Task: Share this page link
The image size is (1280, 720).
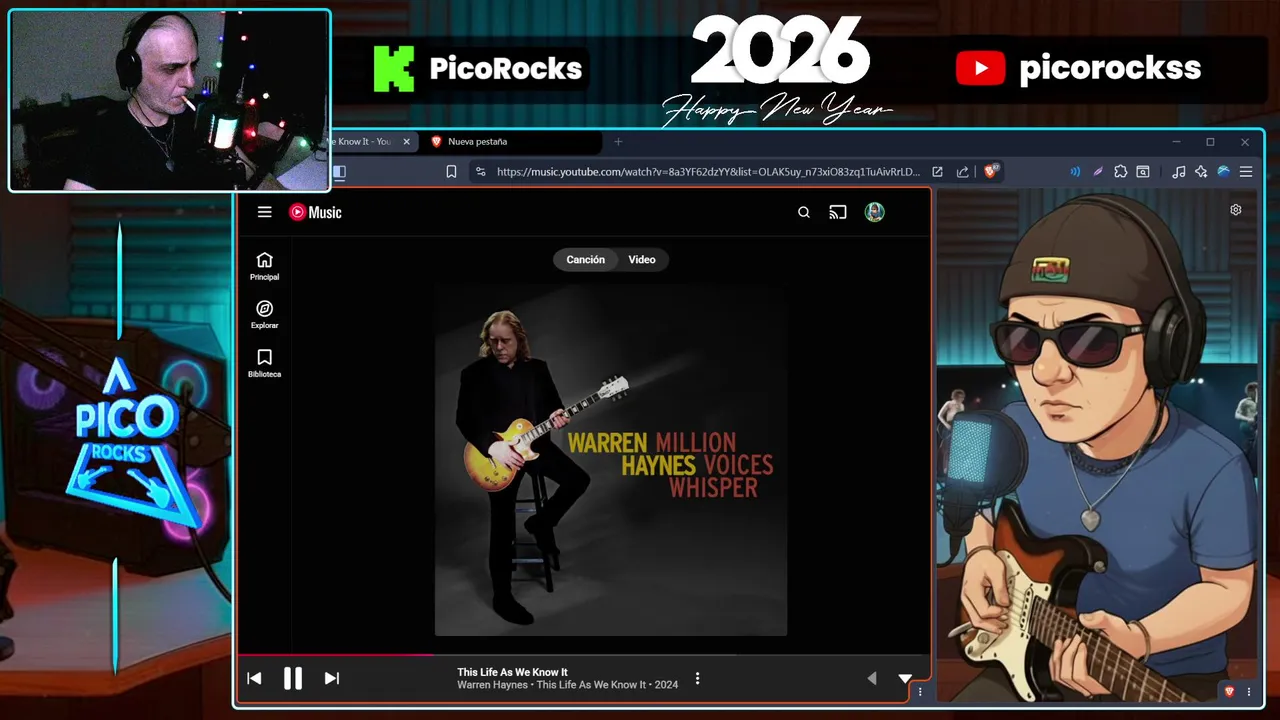Action: tap(963, 172)
